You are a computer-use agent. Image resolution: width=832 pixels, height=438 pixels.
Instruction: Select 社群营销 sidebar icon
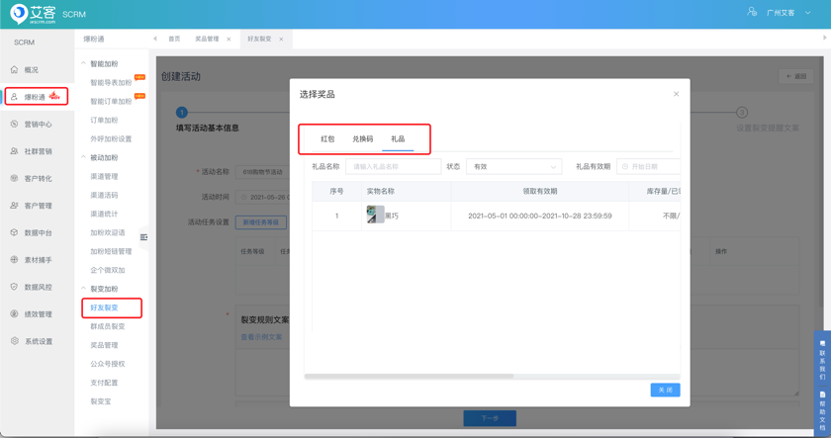(x=14, y=151)
